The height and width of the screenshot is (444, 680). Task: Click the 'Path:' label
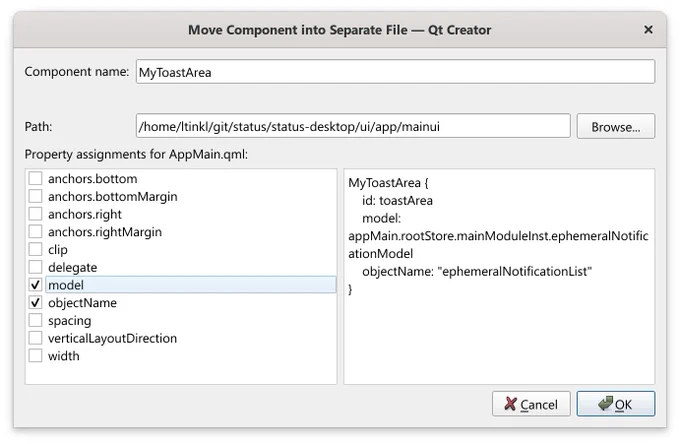pos(38,127)
